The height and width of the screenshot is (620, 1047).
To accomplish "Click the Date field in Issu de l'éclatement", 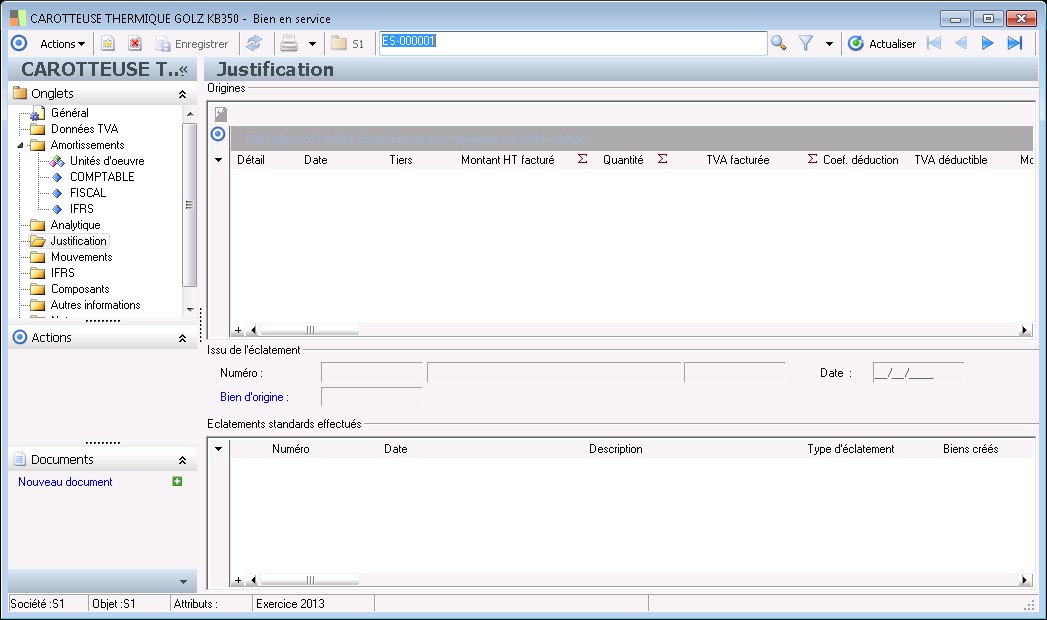I will (x=918, y=372).
